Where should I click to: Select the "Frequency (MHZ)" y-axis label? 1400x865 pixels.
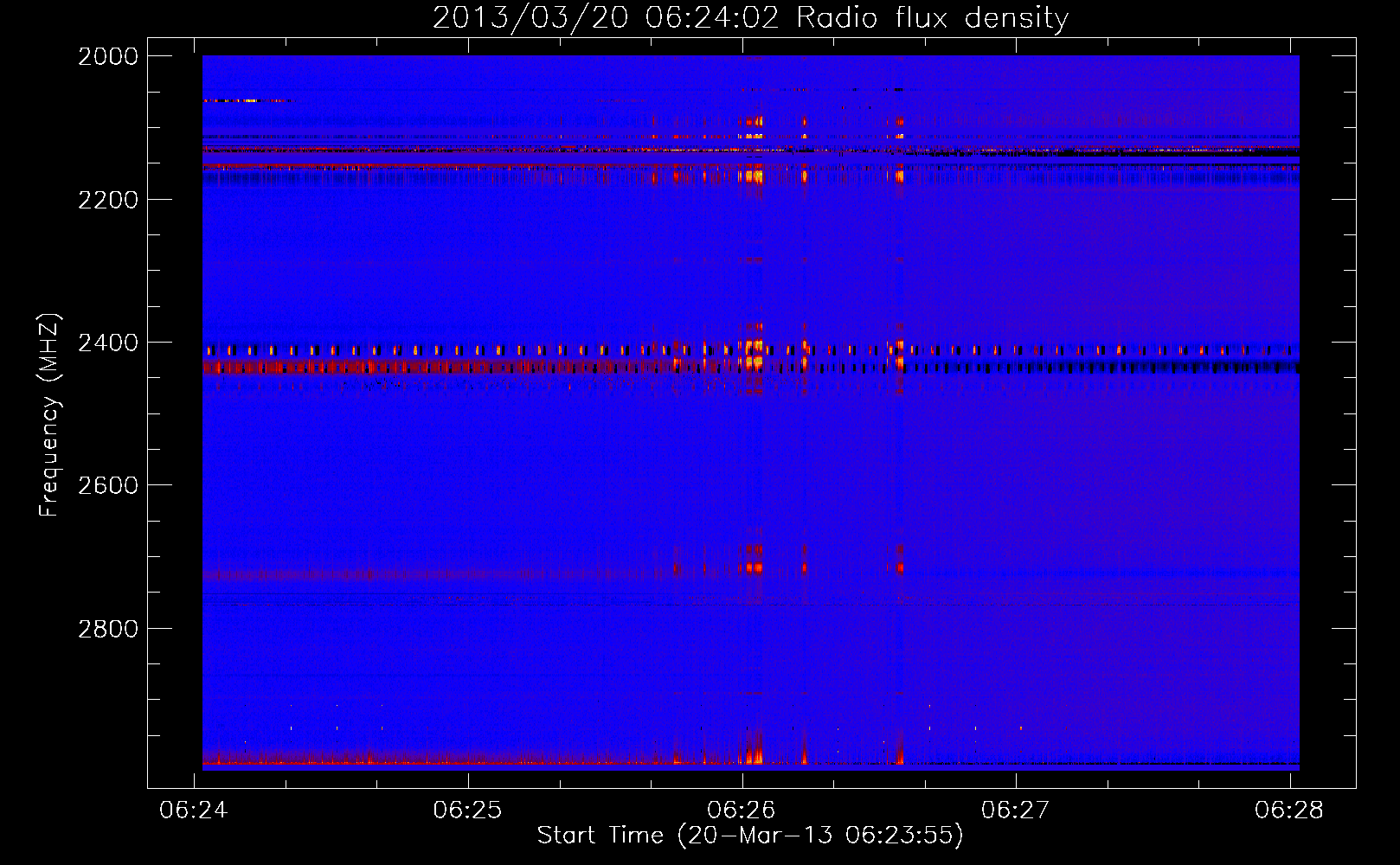[50, 415]
